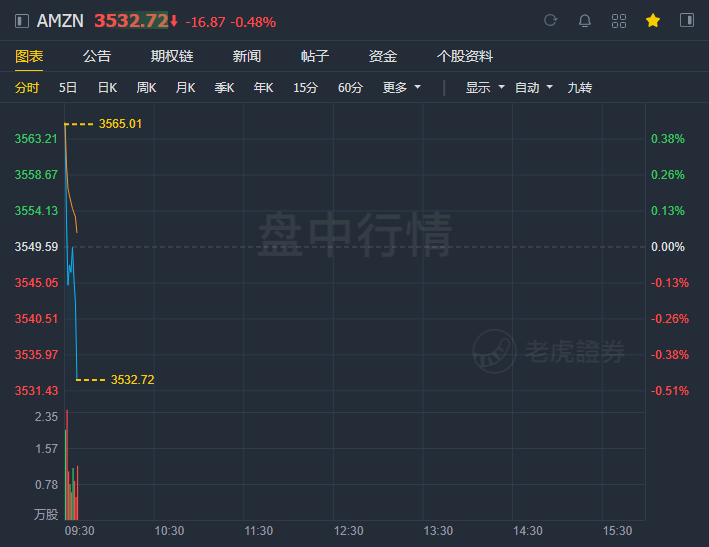Select the 季K chart period

click(x=224, y=88)
